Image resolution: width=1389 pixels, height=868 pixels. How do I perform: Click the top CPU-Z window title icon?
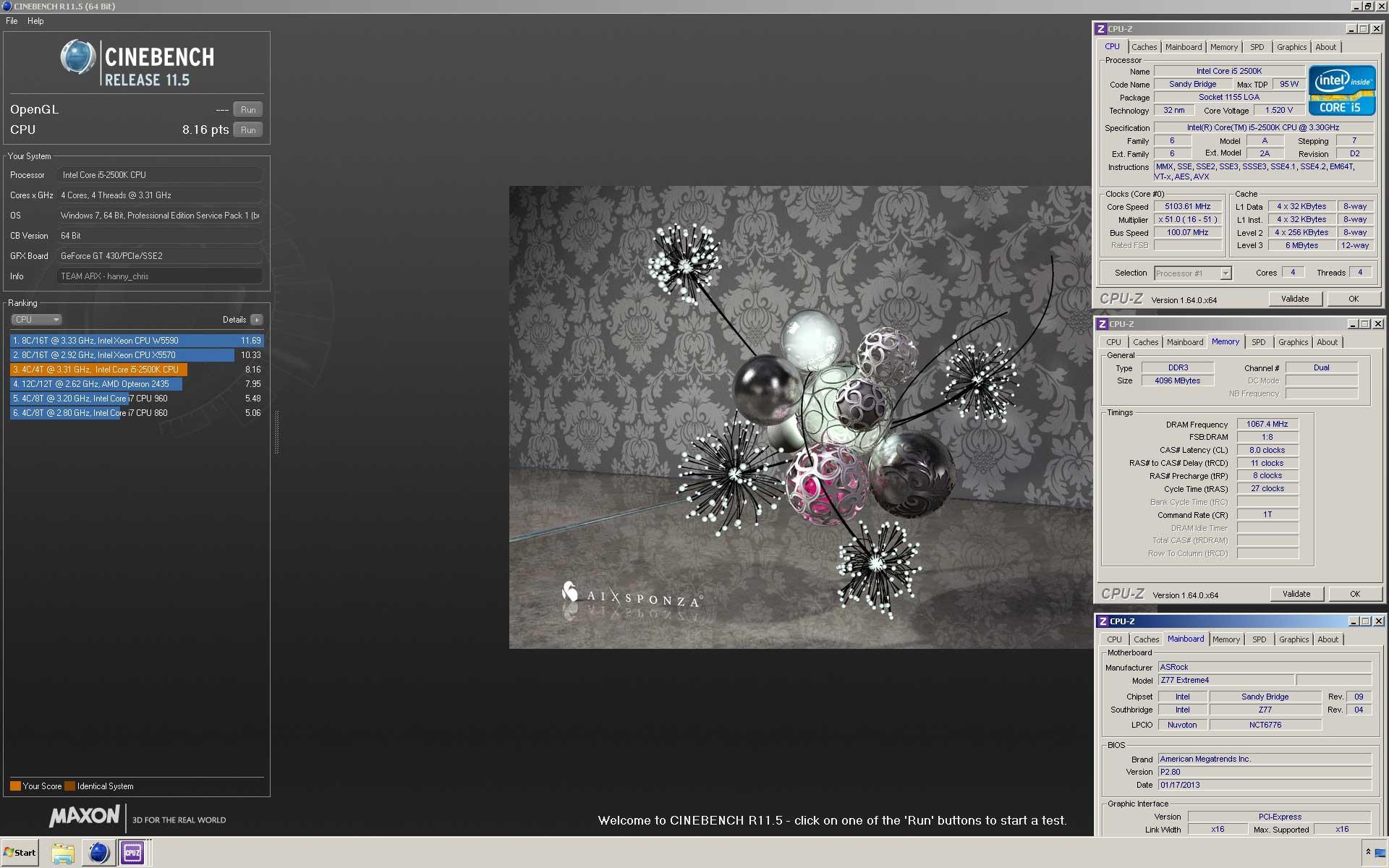point(1101,29)
